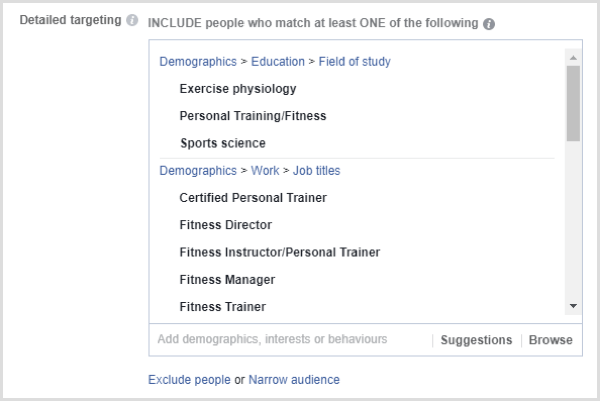Select Exercise physiology targeting item
600x401 pixels.
pos(237,89)
